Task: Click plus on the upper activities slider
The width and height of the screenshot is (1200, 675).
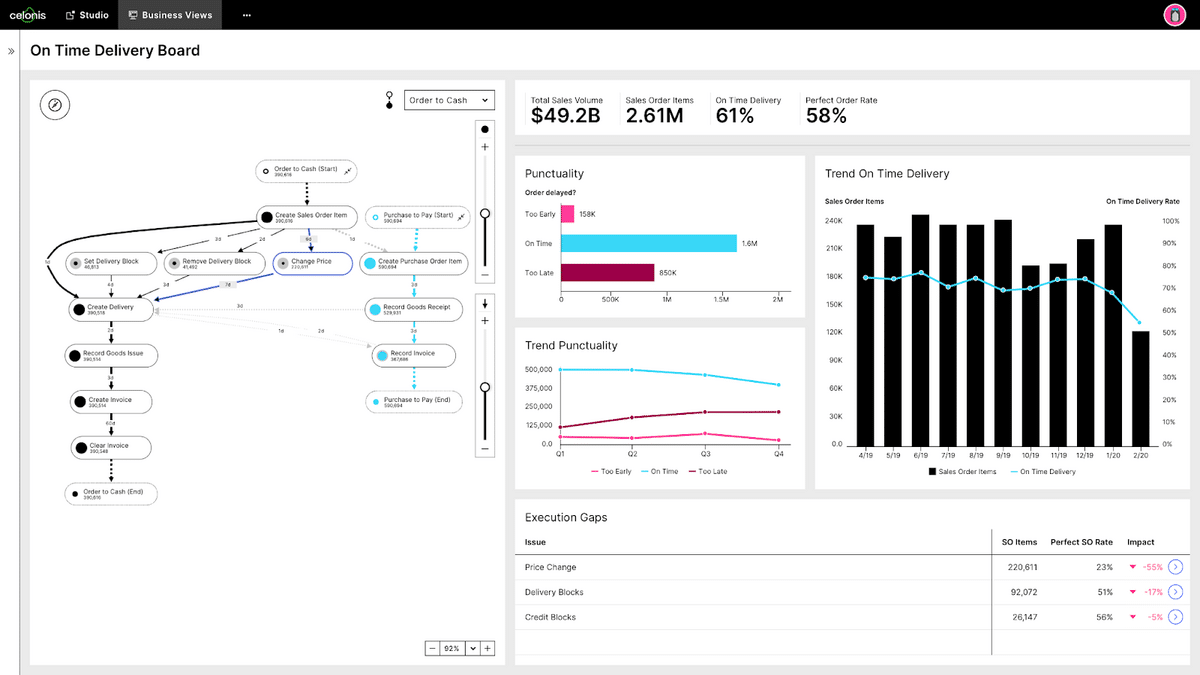Action: pyautogui.click(x=485, y=147)
